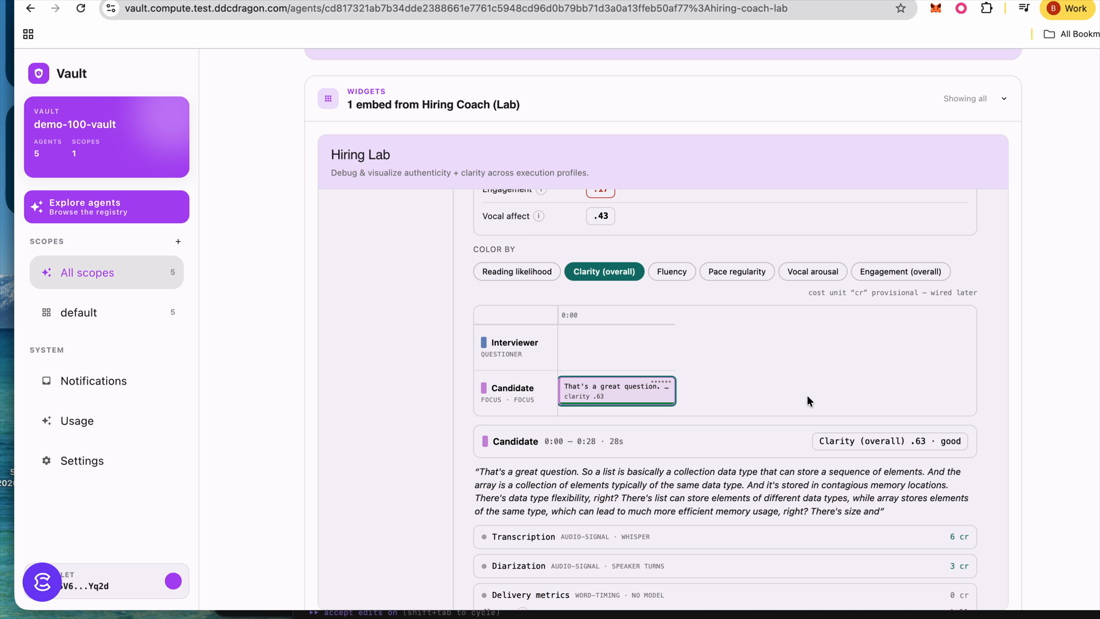Open site info icon in address bar
The height and width of the screenshot is (619, 1100).
pos(111,8)
